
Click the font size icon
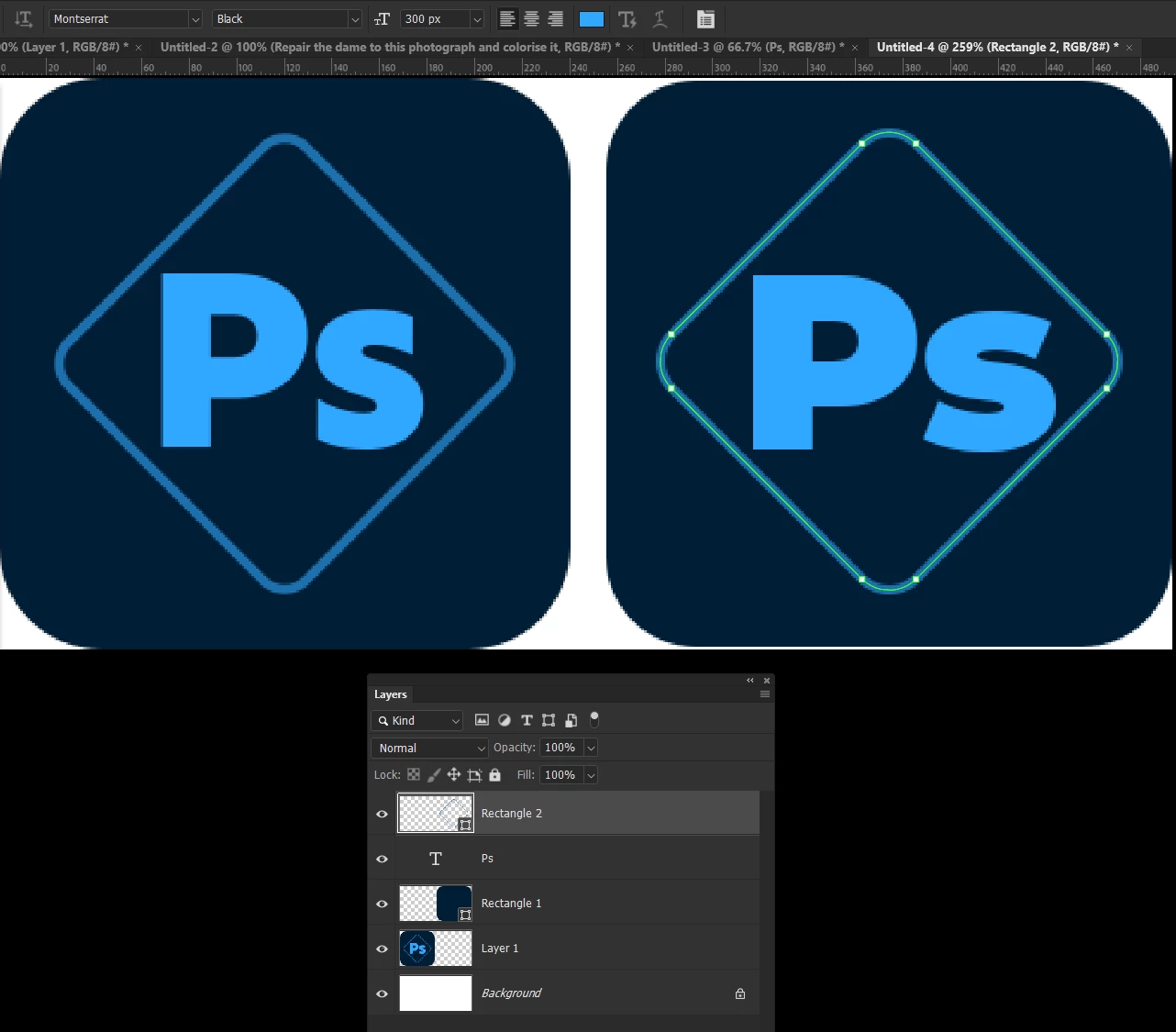pyautogui.click(x=383, y=18)
